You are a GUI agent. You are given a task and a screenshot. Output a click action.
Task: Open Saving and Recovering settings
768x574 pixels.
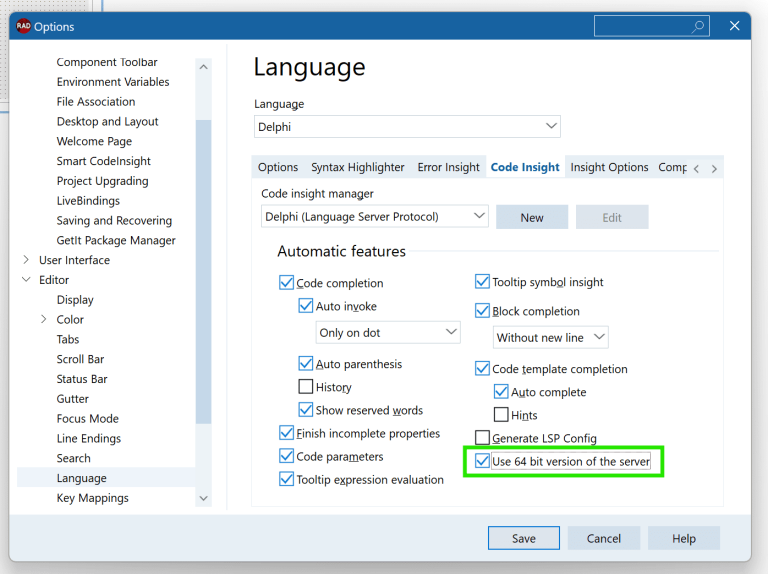click(x=114, y=220)
